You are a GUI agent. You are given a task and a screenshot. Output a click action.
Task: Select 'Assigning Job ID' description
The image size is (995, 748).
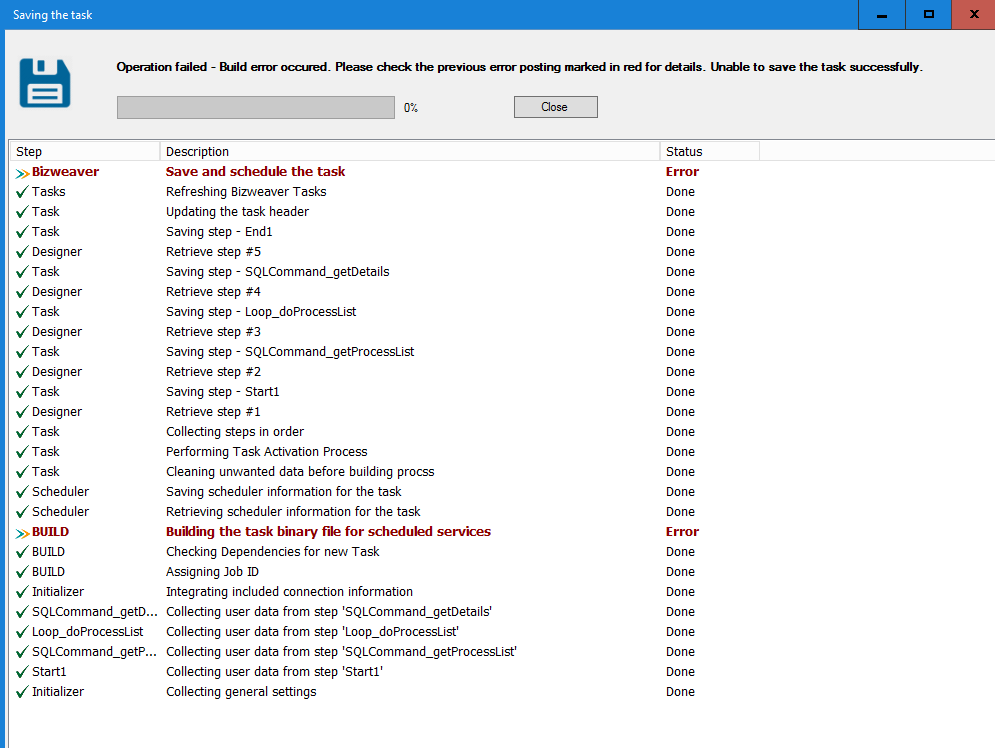point(212,572)
